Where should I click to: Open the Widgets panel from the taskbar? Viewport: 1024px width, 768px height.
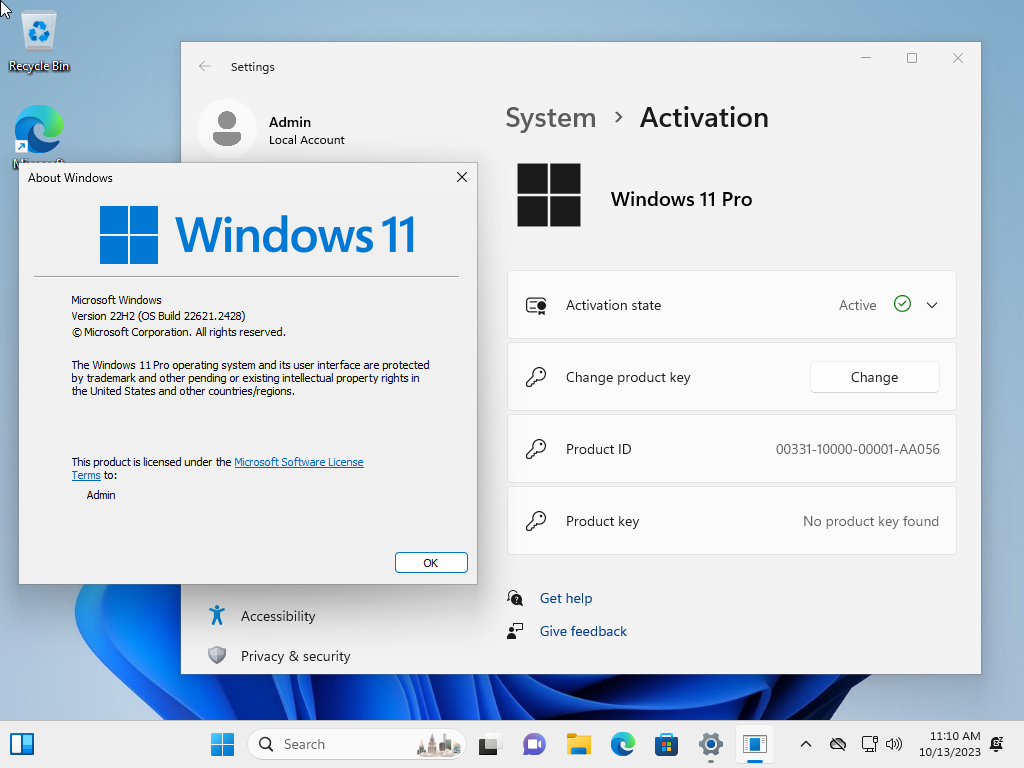click(x=22, y=744)
